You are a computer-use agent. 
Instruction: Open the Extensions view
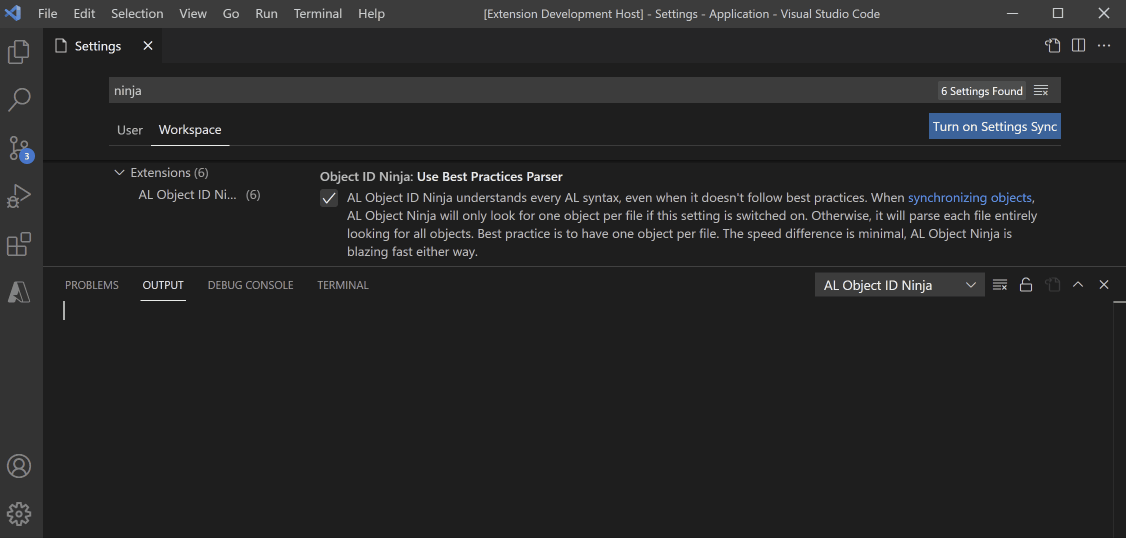tap(19, 244)
